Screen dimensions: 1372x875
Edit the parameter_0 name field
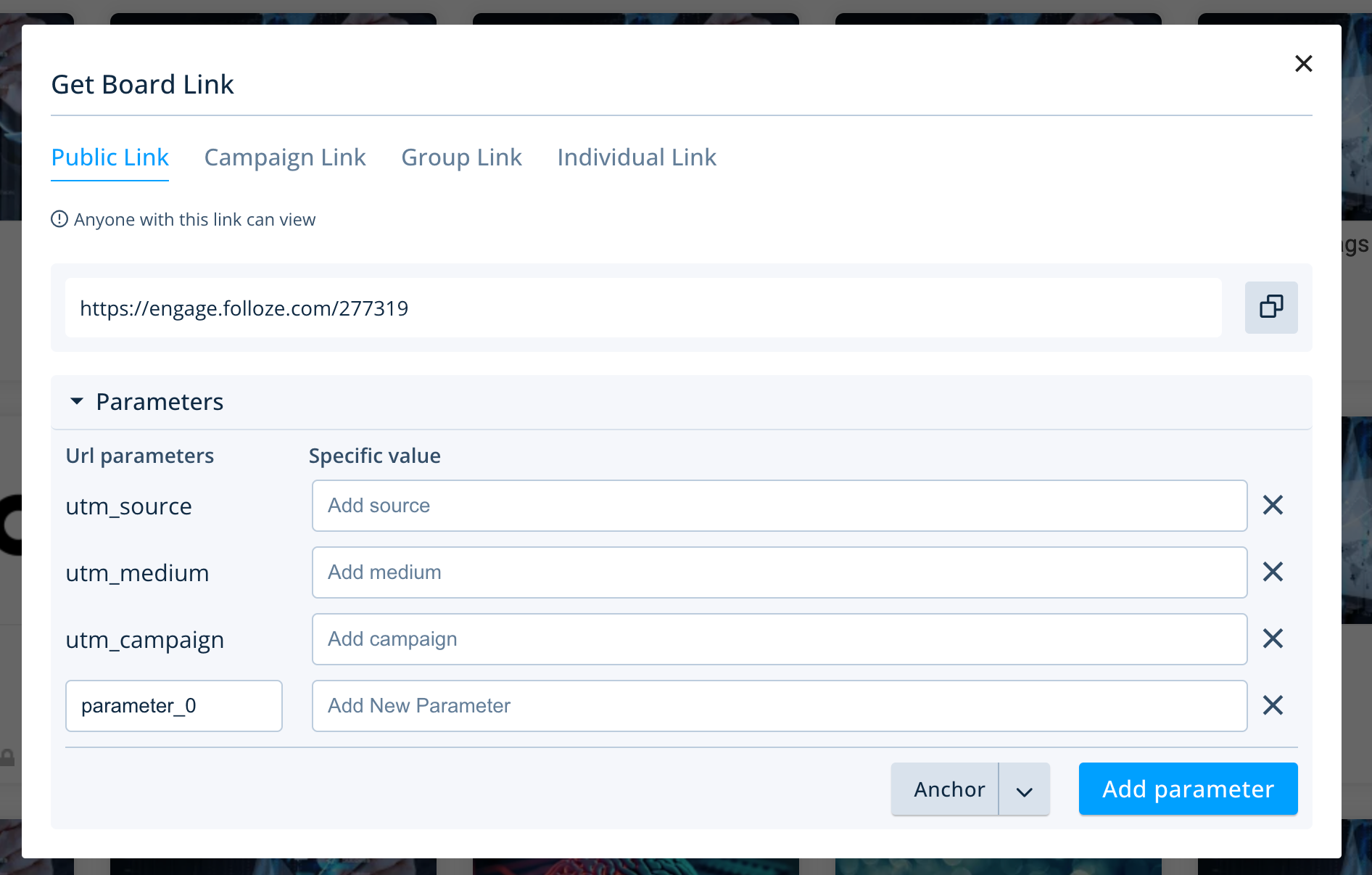[173, 706]
